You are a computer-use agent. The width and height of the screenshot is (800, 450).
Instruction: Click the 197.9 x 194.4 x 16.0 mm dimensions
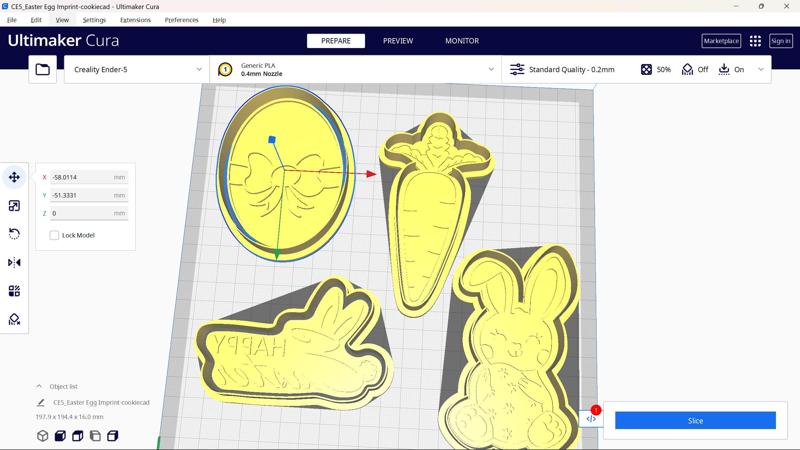tap(69, 417)
